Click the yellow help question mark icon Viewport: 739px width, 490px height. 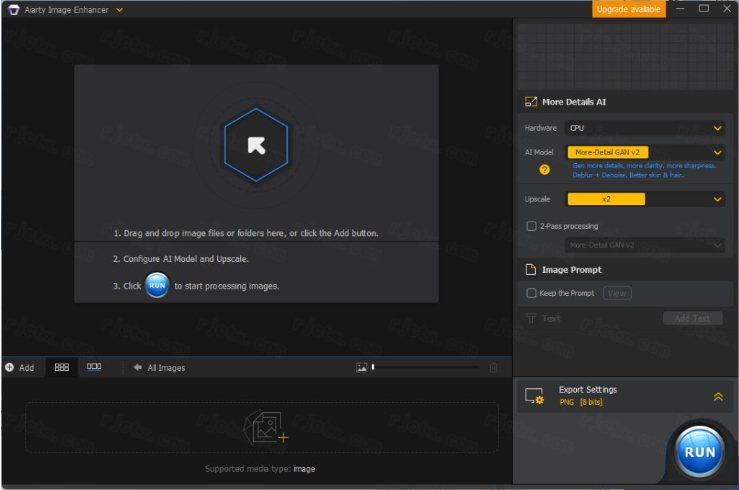(545, 169)
